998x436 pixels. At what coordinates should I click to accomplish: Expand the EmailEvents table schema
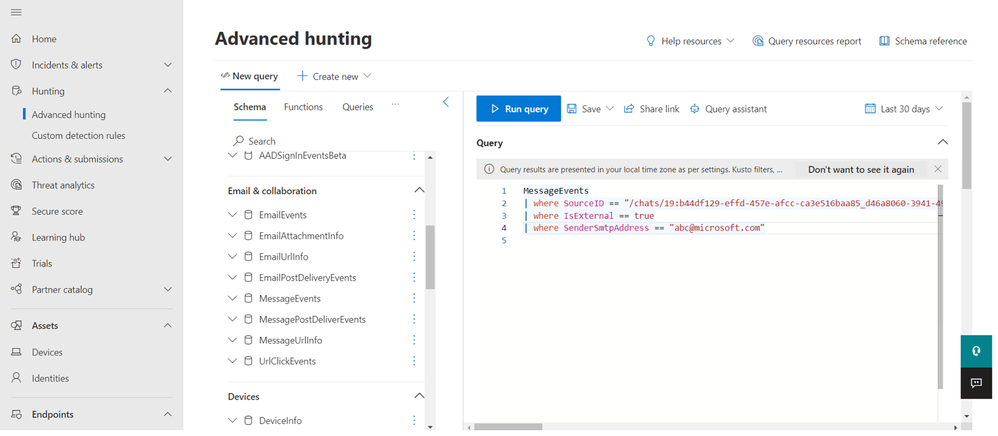coord(233,215)
